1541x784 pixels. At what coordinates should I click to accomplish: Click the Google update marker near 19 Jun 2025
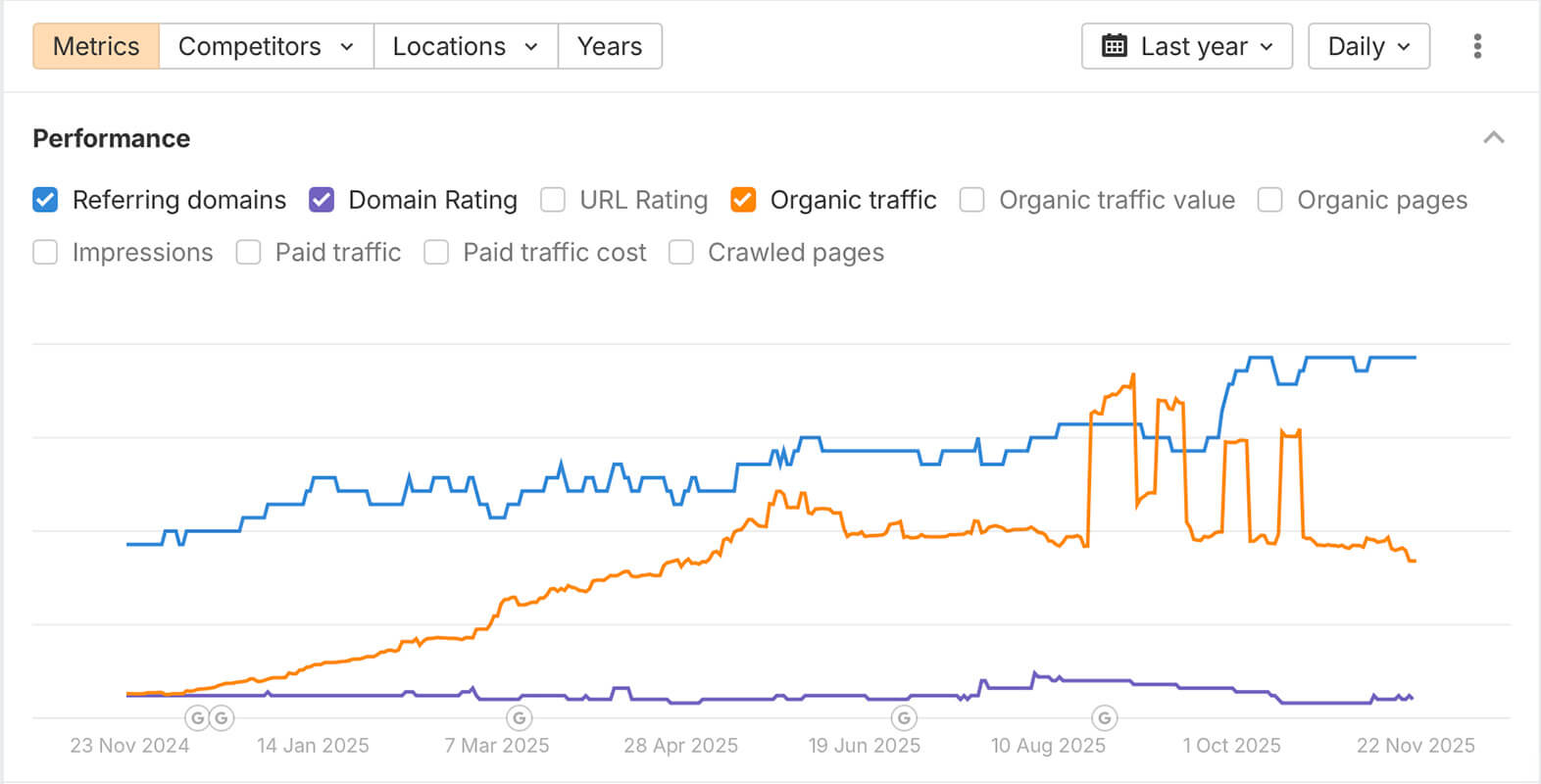tap(904, 717)
